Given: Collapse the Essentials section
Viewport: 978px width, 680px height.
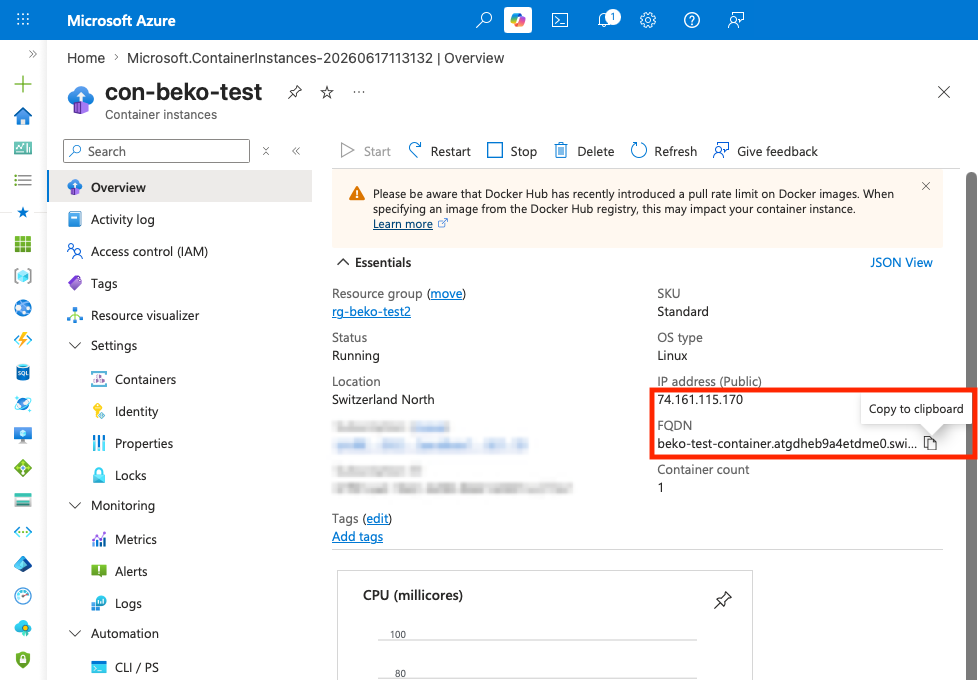Looking at the screenshot, I should (342, 263).
